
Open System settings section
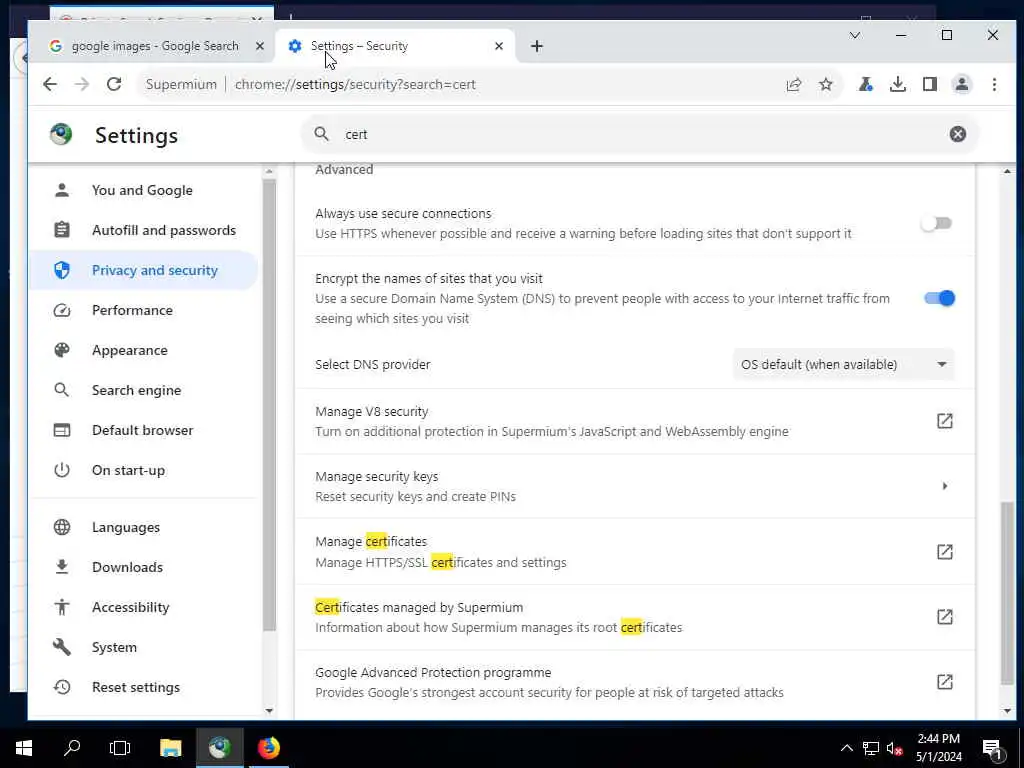142,647
